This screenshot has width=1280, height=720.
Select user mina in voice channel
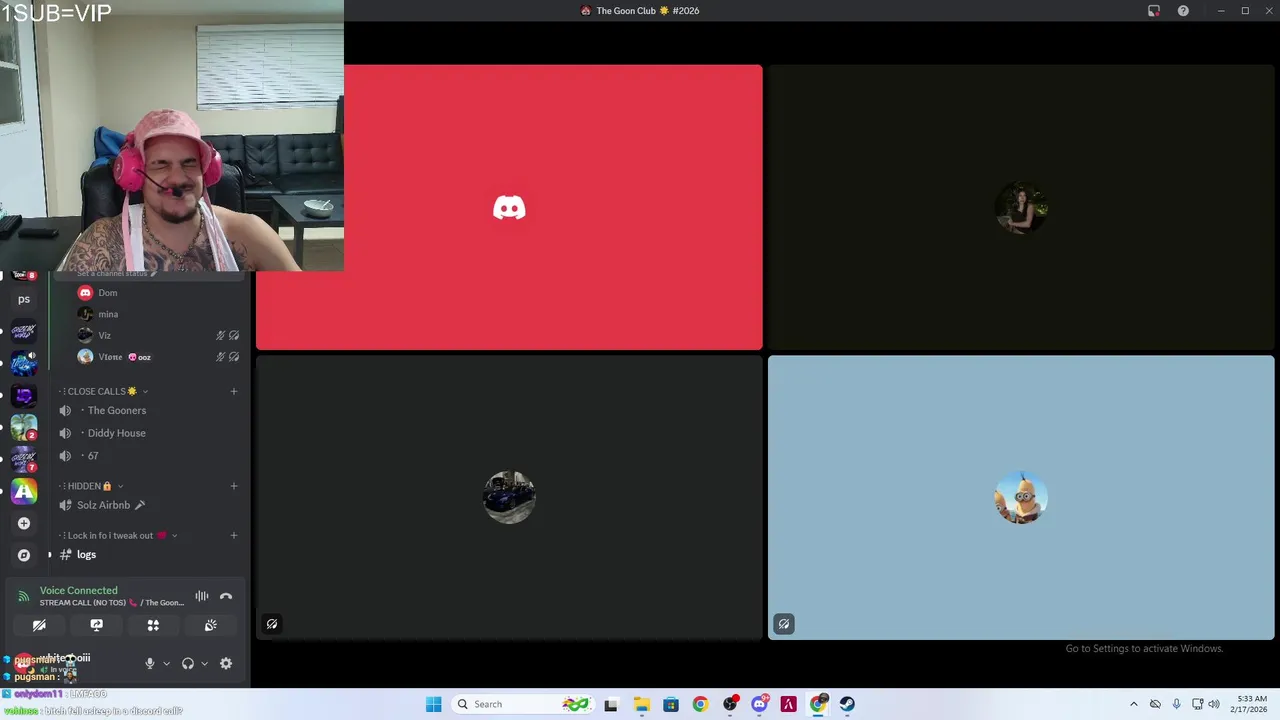(160, 314)
